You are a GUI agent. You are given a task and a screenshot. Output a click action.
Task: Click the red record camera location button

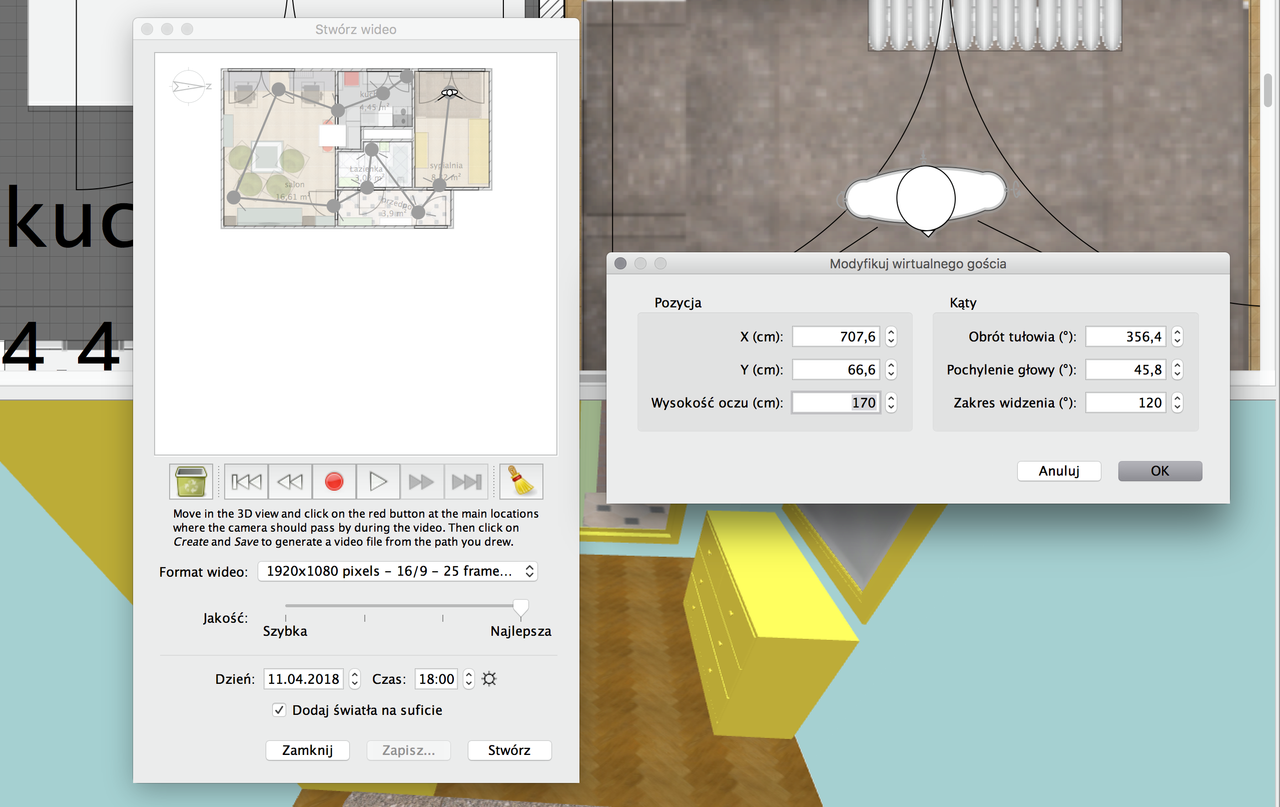click(x=334, y=482)
